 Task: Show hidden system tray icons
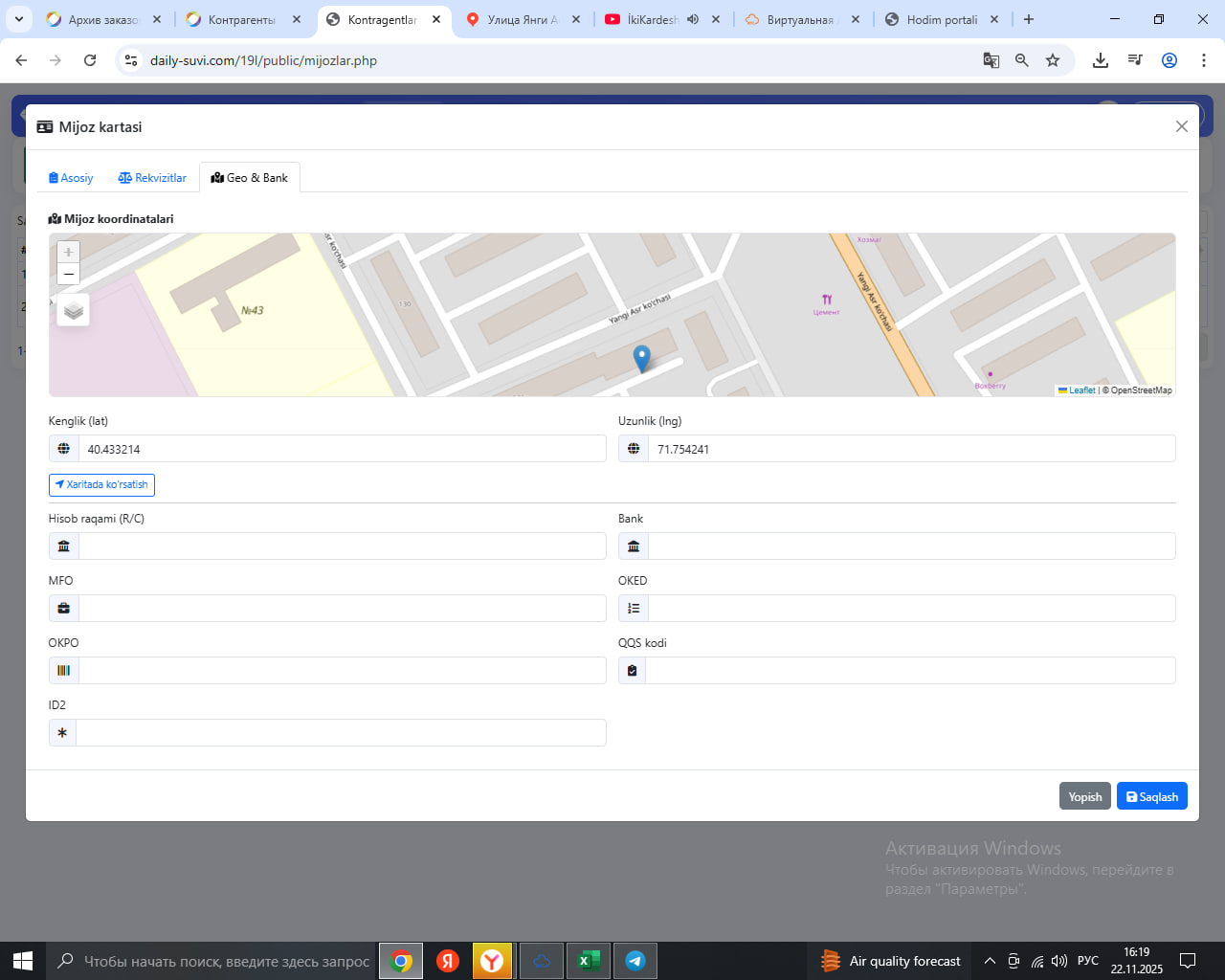coord(990,961)
